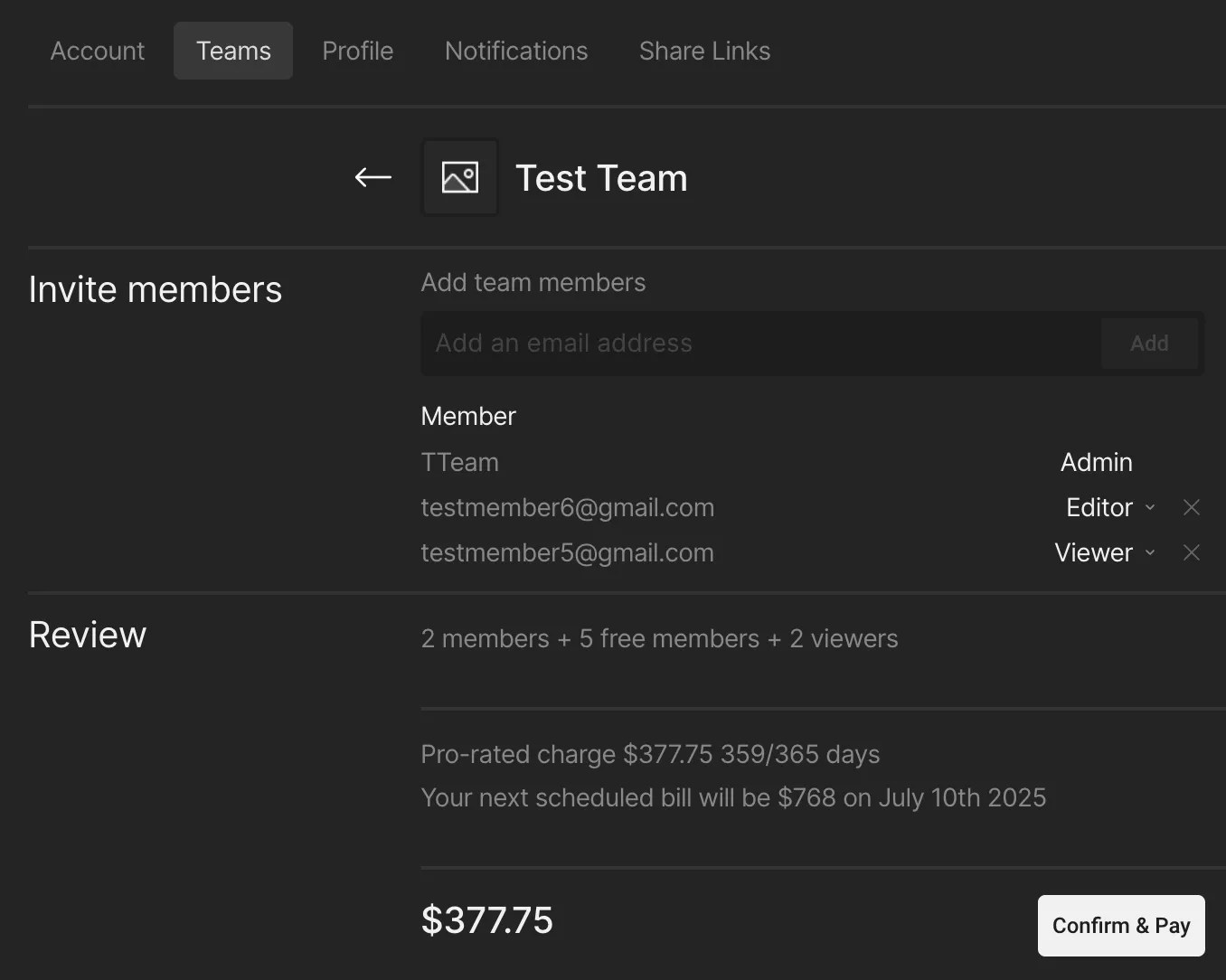Focus the 'Add an email address' field

coord(759,344)
